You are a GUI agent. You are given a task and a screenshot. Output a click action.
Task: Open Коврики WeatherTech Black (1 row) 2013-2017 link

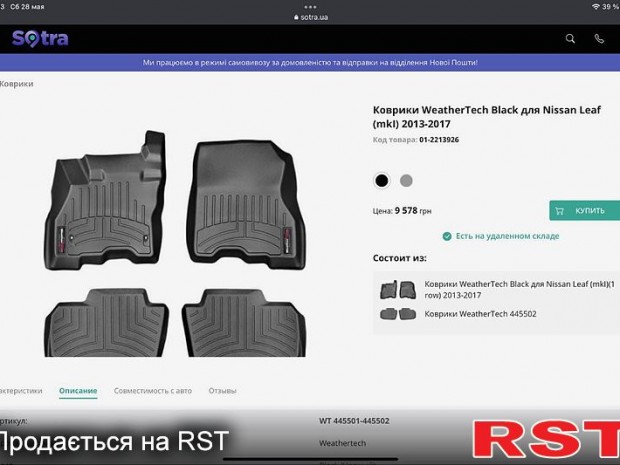click(x=520, y=289)
